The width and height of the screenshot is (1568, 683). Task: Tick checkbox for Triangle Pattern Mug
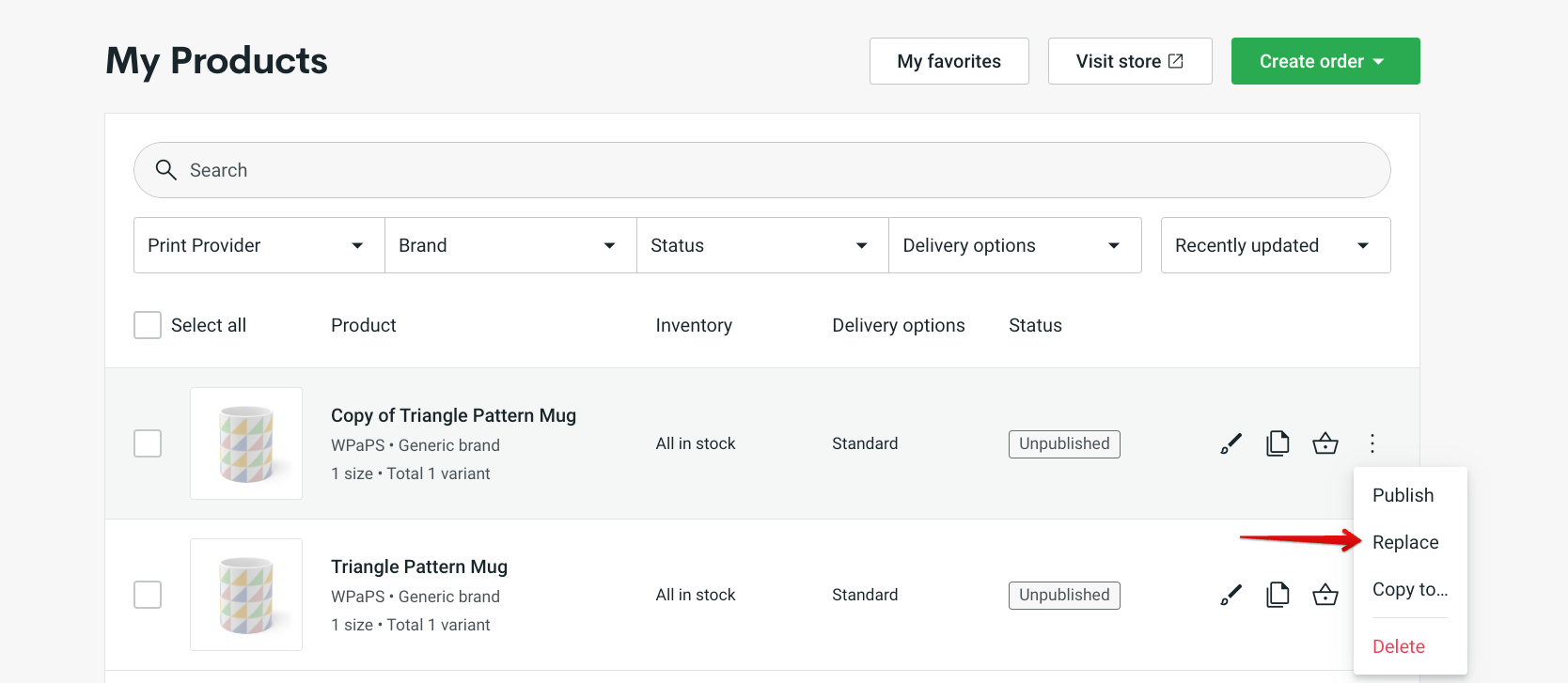coord(148,595)
